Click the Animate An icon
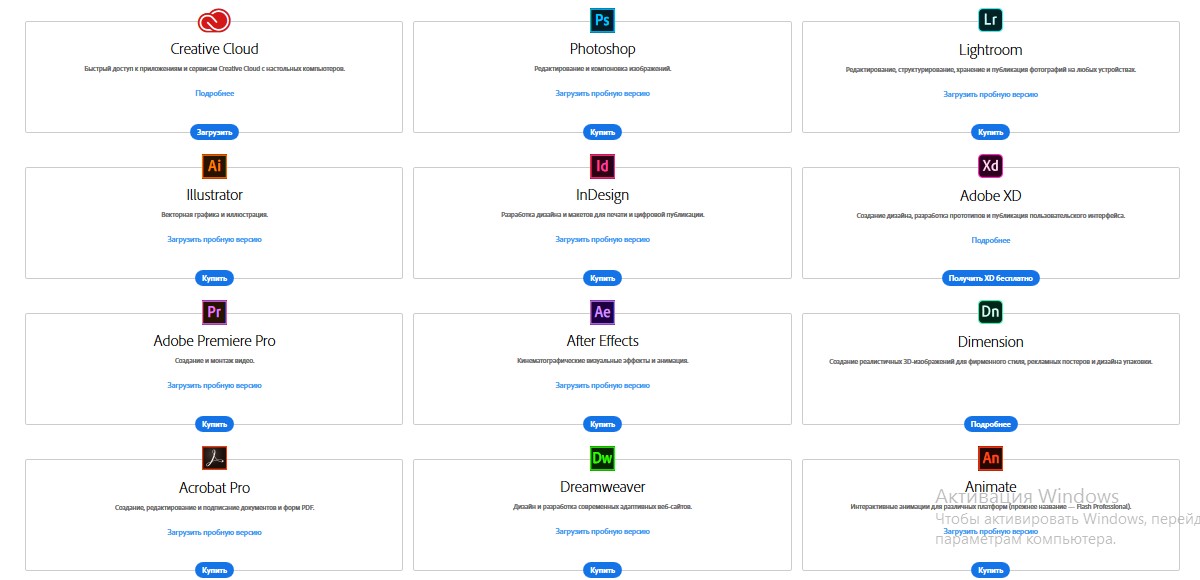This screenshot has width=1200, height=580. pos(990,458)
